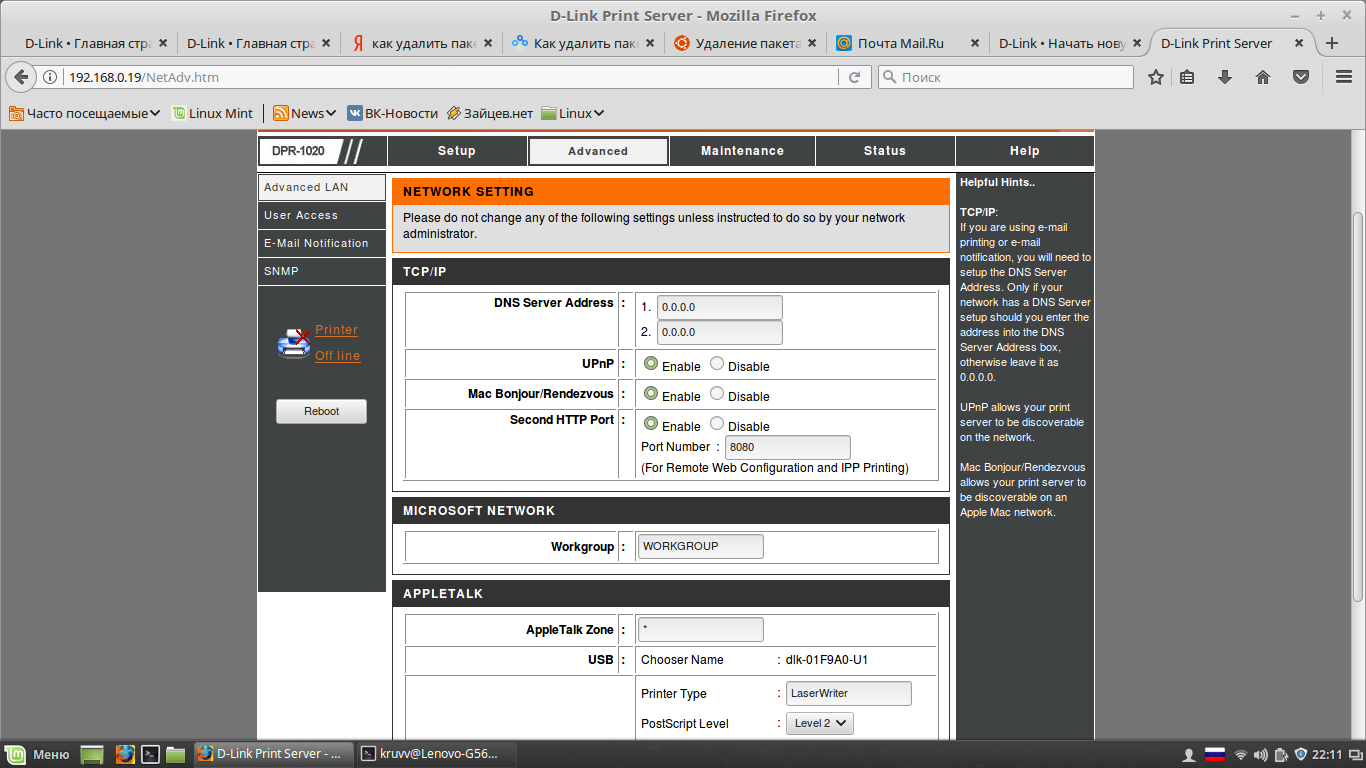Switch to the Maintenance tab
This screenshot has width=1366, height=768.
tap(742, 151)
